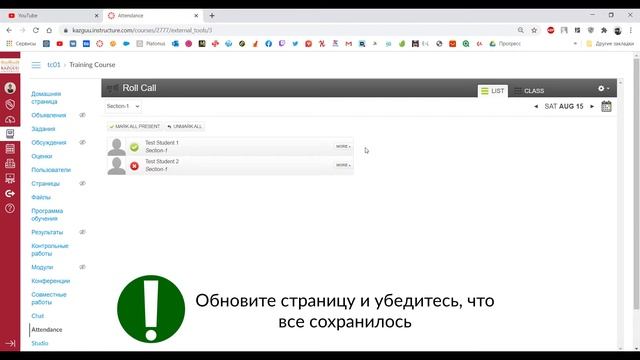Close the YouTube browser tab
Viewport: 640px width, 360px height.
96,16
